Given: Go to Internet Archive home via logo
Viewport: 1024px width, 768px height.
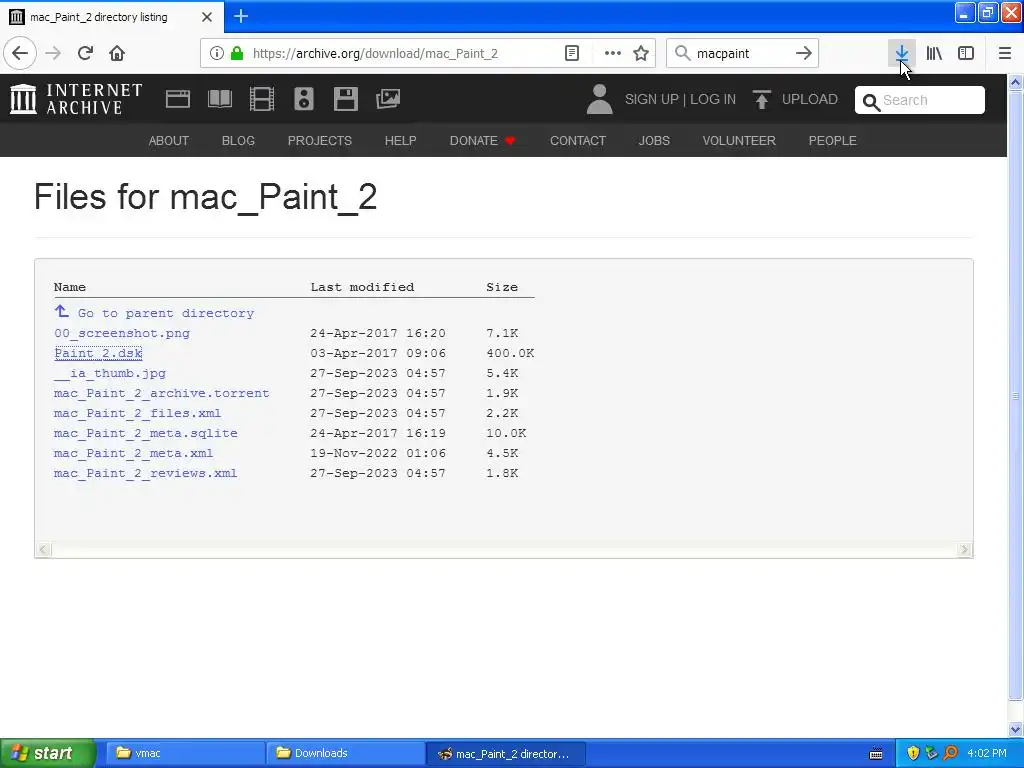Looking at the screenshot, I should [x=76, y=99].
